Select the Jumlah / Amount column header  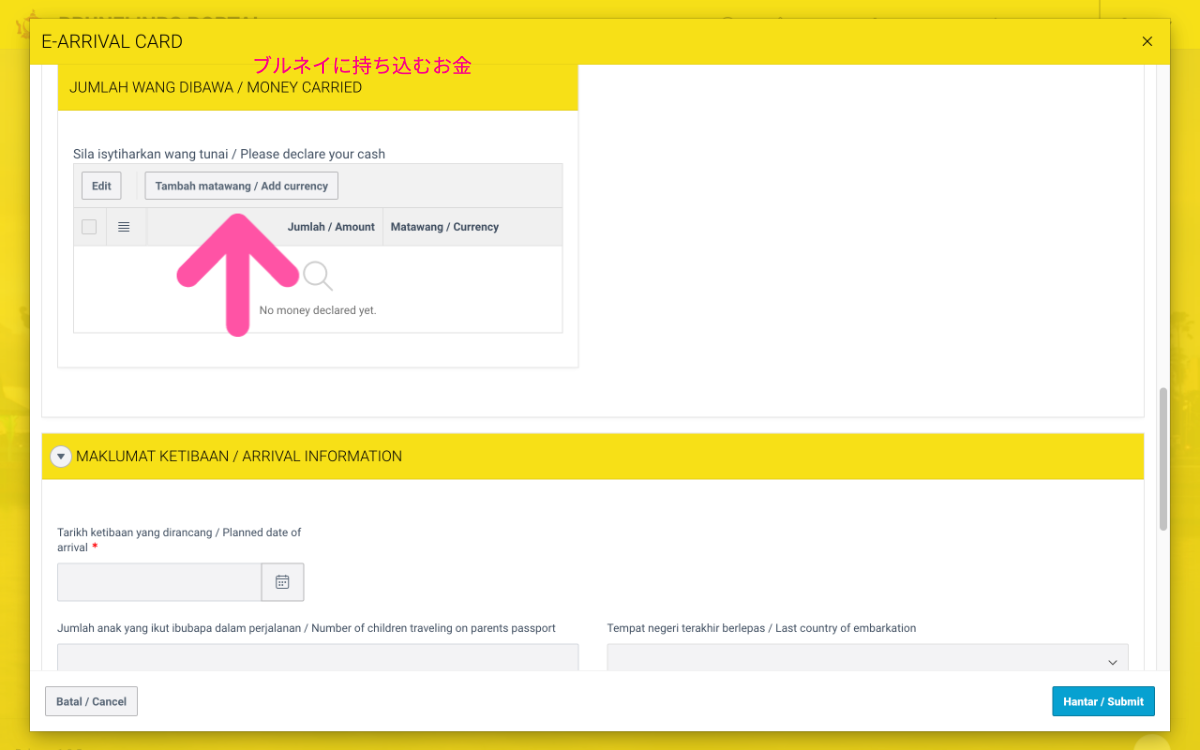pos(331,226)
